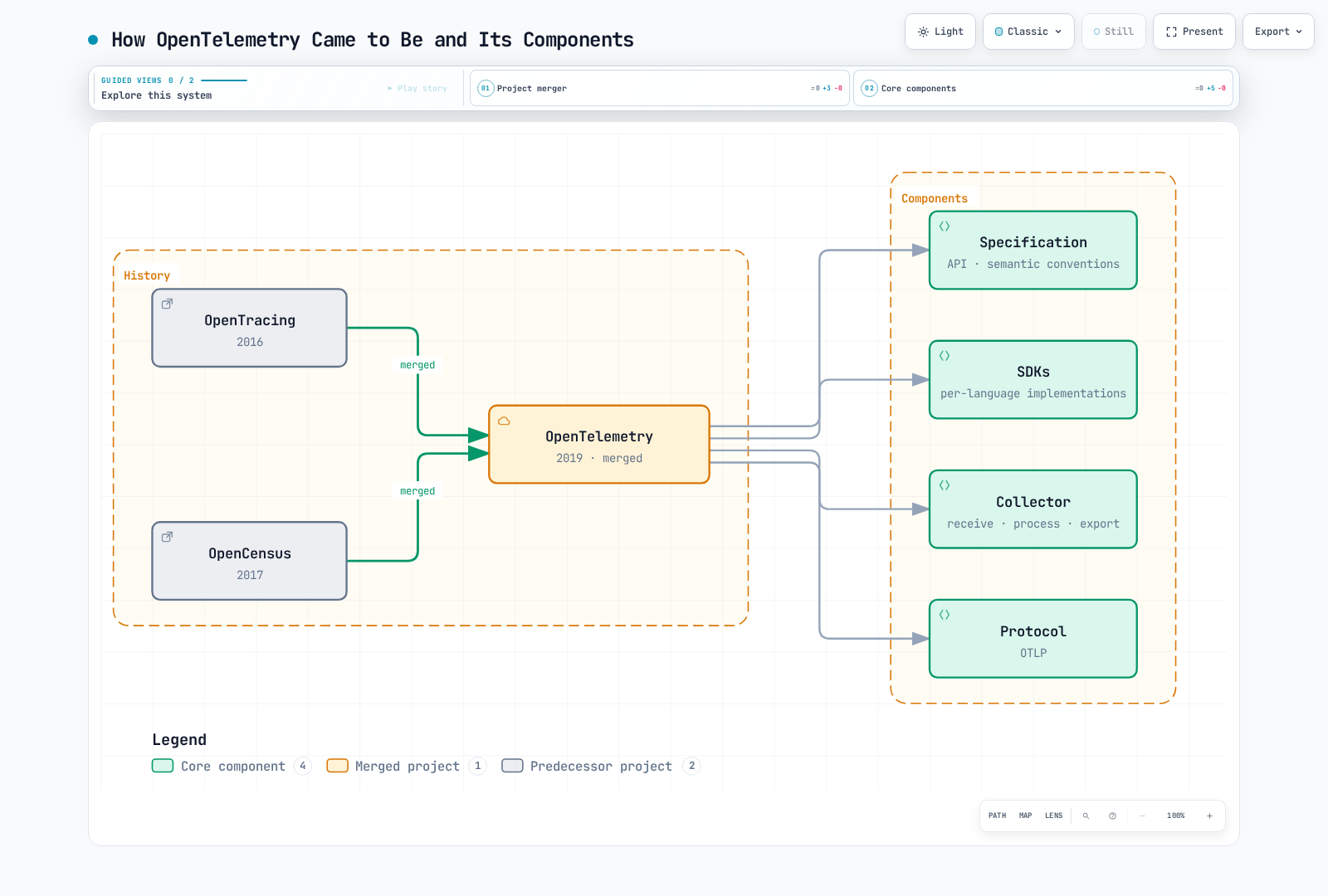1328x896 pixels.
Task: Click the code icon on Collector node
Action: coord(944,485)
